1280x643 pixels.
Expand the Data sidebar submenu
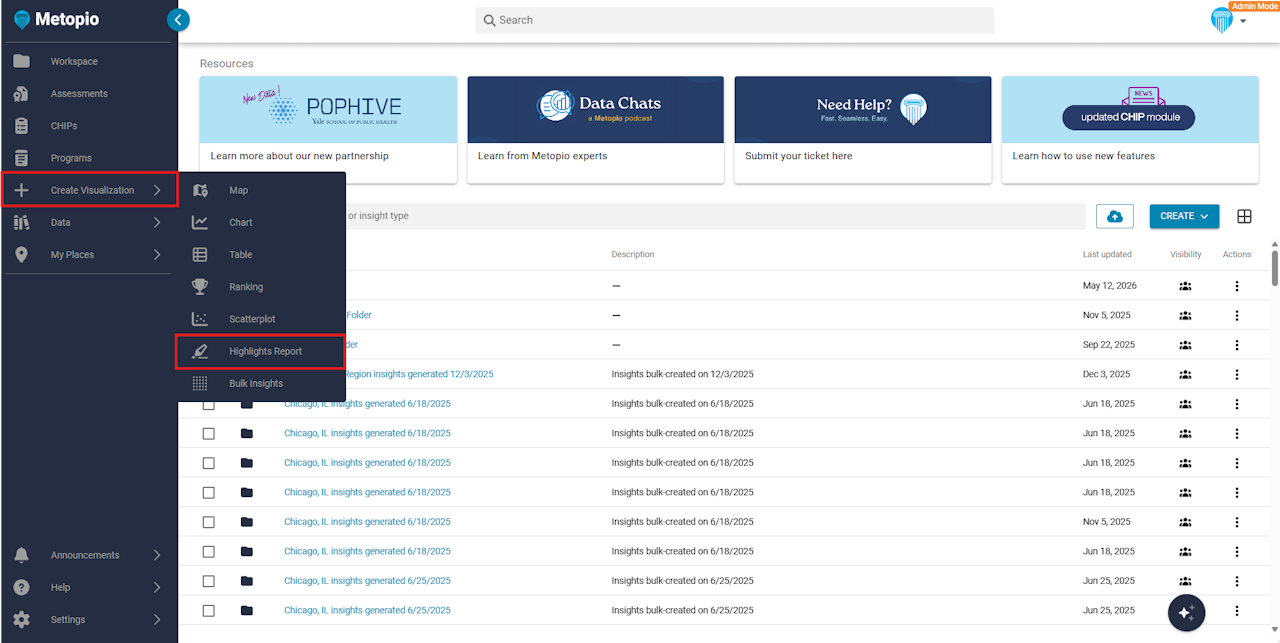(x=89, y=222)
